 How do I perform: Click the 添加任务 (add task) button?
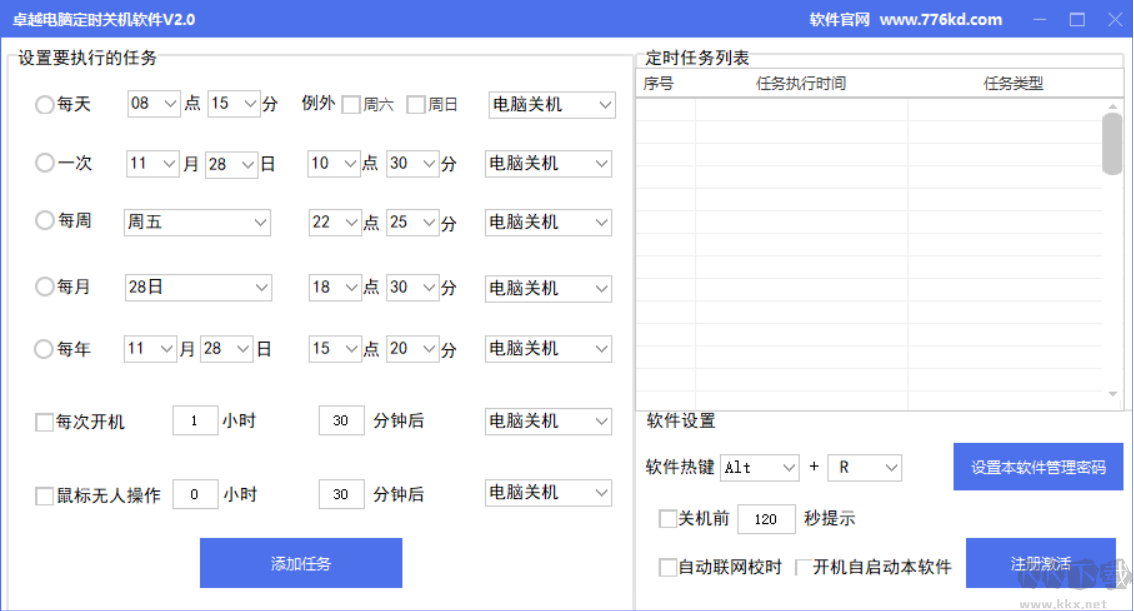point(300,562)
